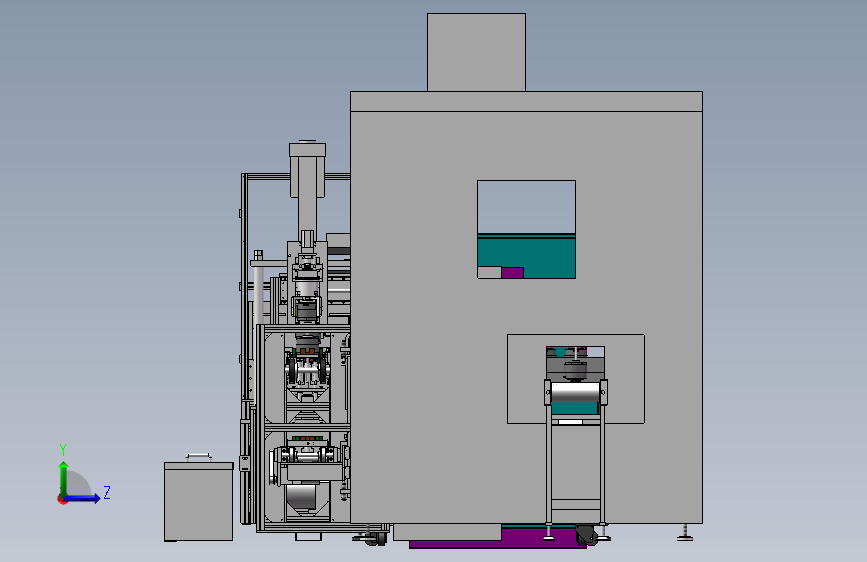Screen dimensions: 867x562
Task: Click the red X axis dot at triad origin
Action: tap(62, 499)
